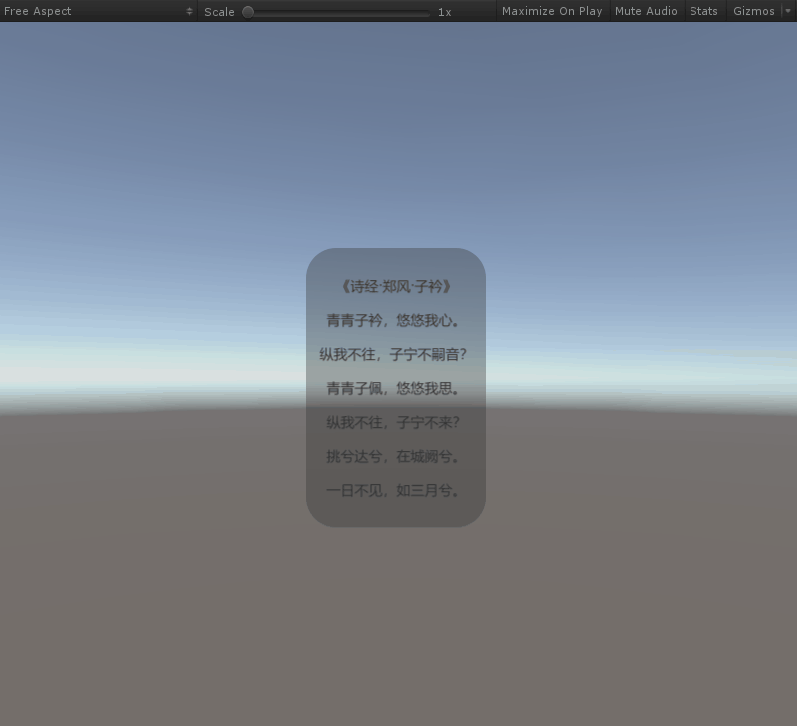Click the line 挑兮达兮，在城阙兮。
Viewport: 797px width, 726px height.
(392, 457)
